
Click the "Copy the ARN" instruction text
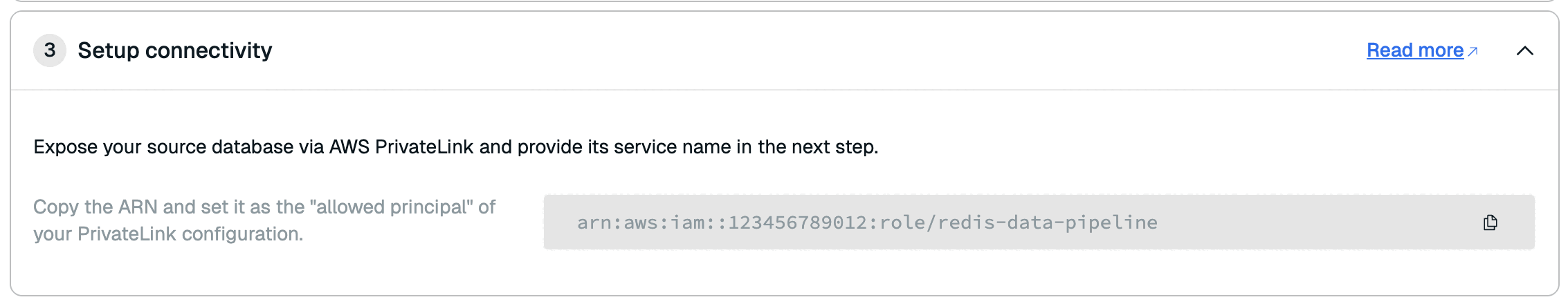pos(96,207)
